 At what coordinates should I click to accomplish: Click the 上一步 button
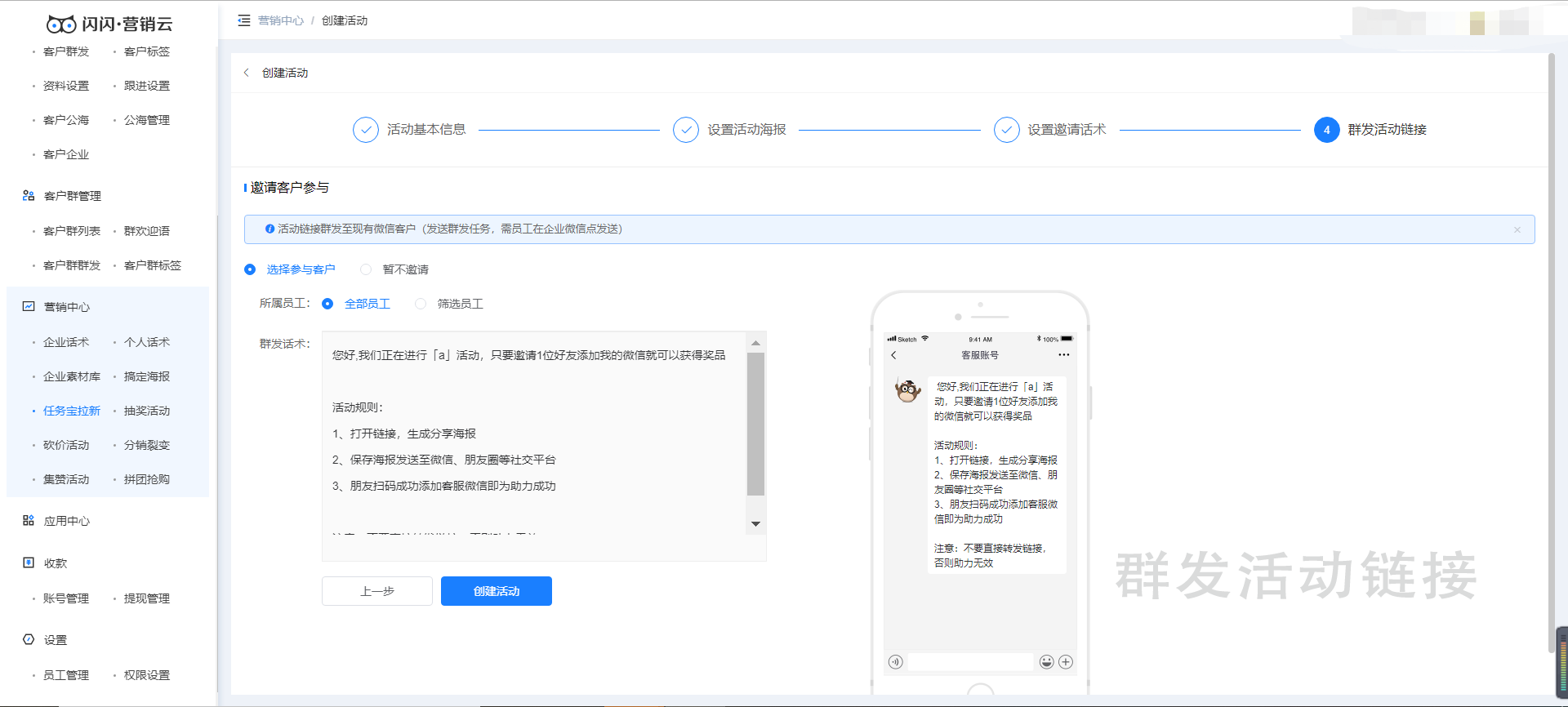[377, 591]
